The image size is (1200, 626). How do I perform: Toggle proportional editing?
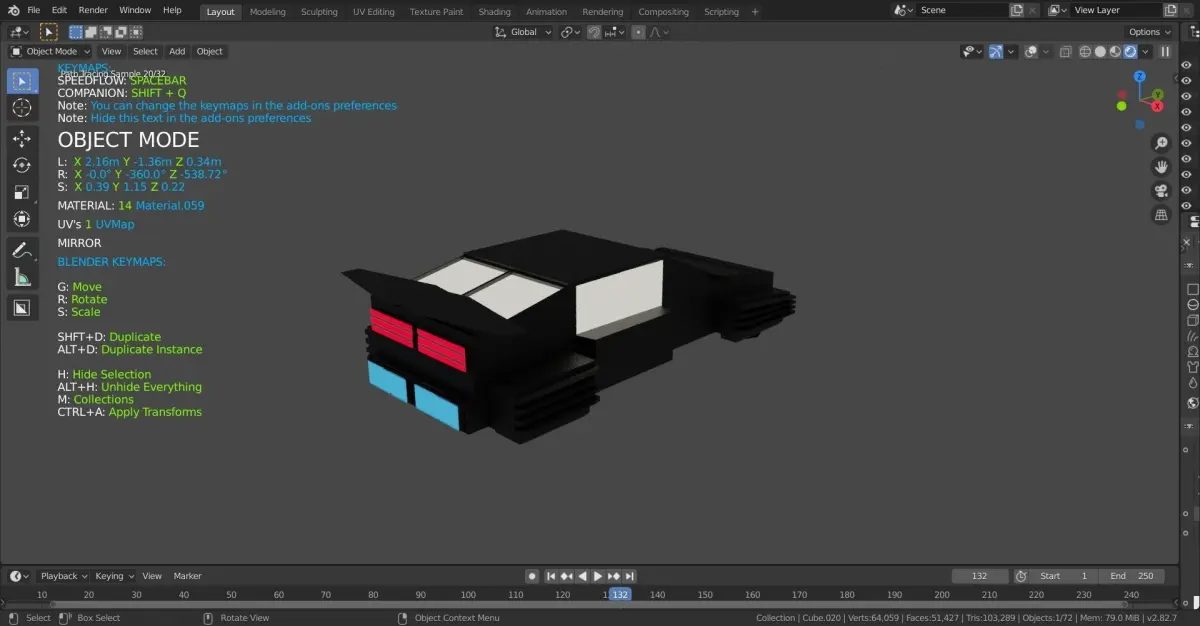638,32
